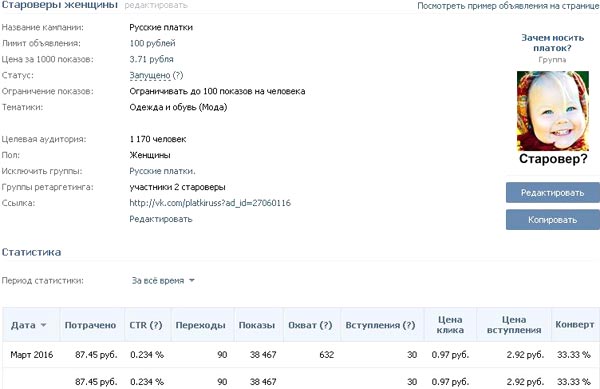Click the 'редактировать' link next to ad title
Viewport: 600px width, 389px height.
click(x=156, y=5)
